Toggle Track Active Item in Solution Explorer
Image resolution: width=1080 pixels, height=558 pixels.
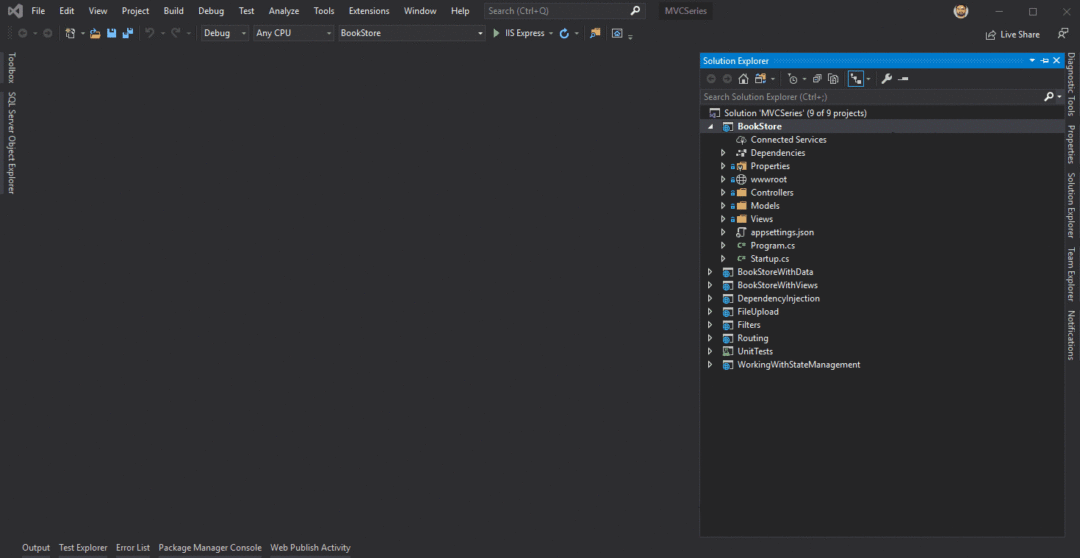coord(855,78)
